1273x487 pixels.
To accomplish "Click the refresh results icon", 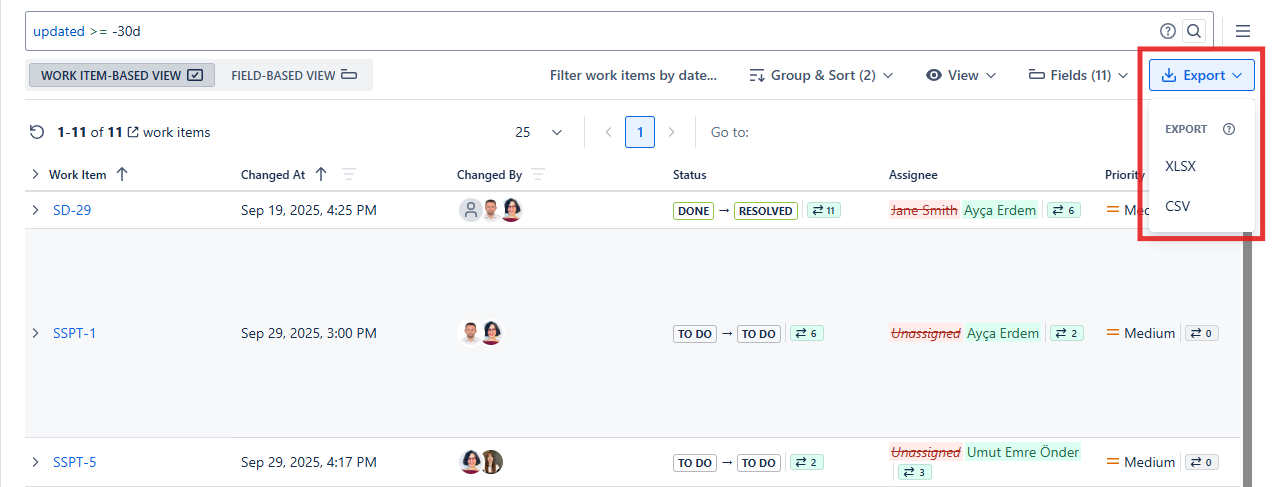I will click(x=37, y=132).
